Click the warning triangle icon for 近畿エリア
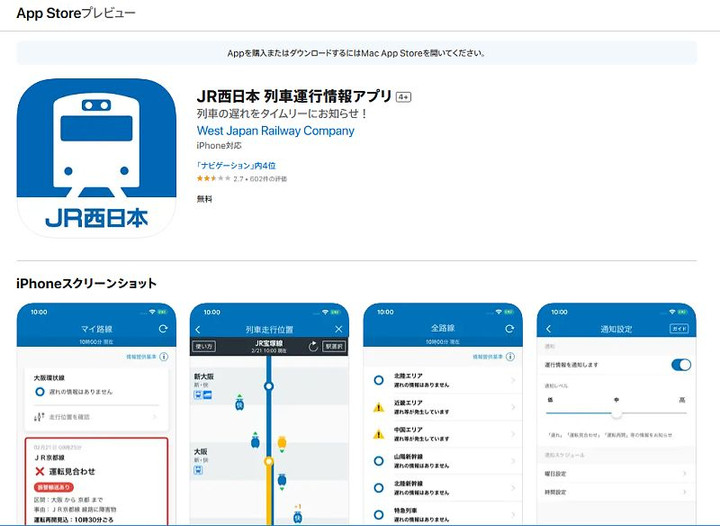720x526 pixels. point(379,407)
